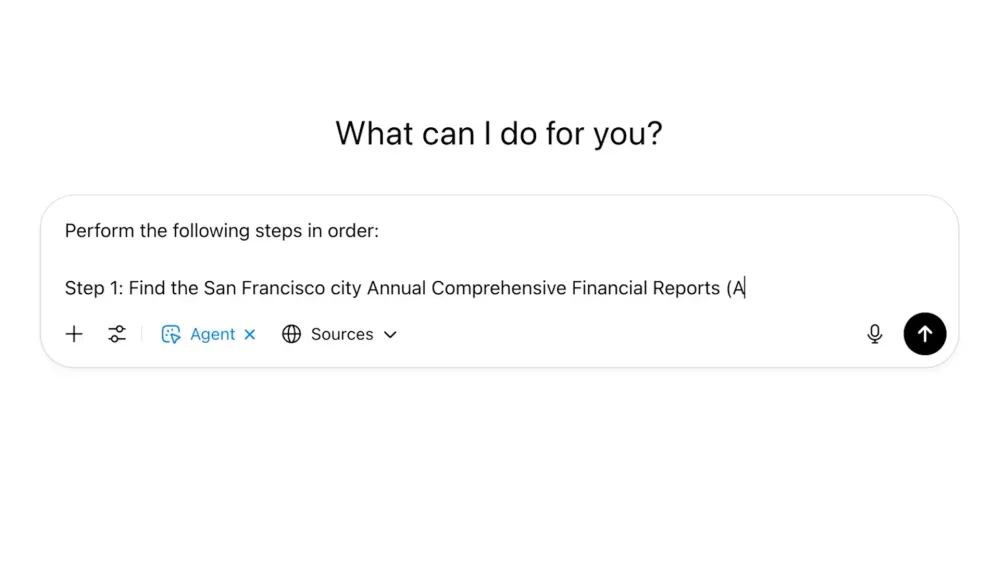
Task: Start voice input with the microphone icon
Action: 875,334
